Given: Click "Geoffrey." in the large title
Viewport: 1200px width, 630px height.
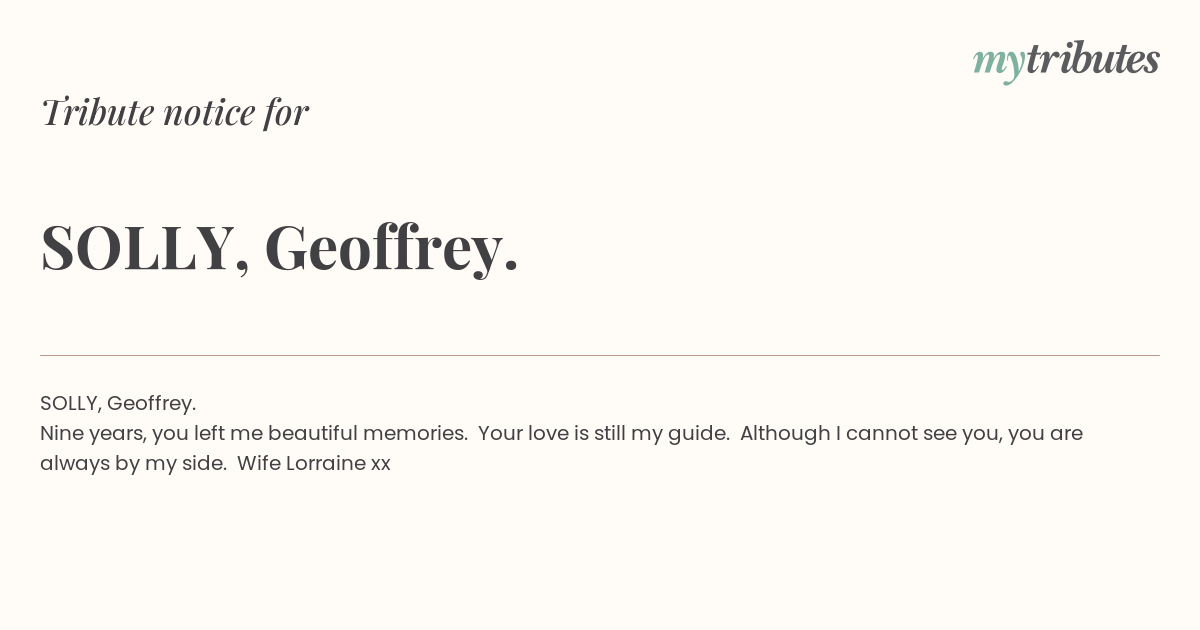Looking at the screenshot, I should tap(392, 247).
